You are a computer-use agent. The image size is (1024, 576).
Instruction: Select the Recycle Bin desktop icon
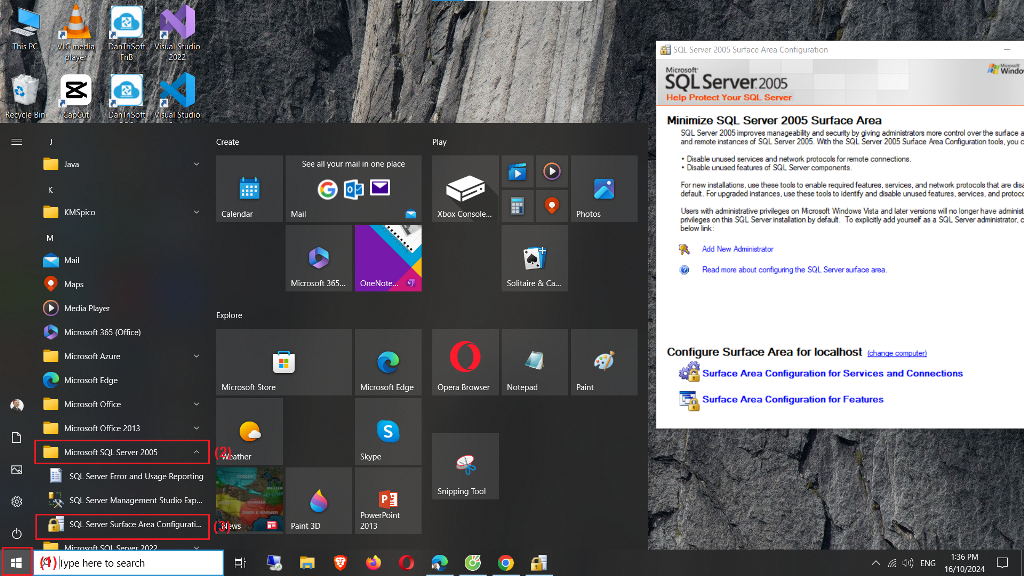click(x=25, y=96)
